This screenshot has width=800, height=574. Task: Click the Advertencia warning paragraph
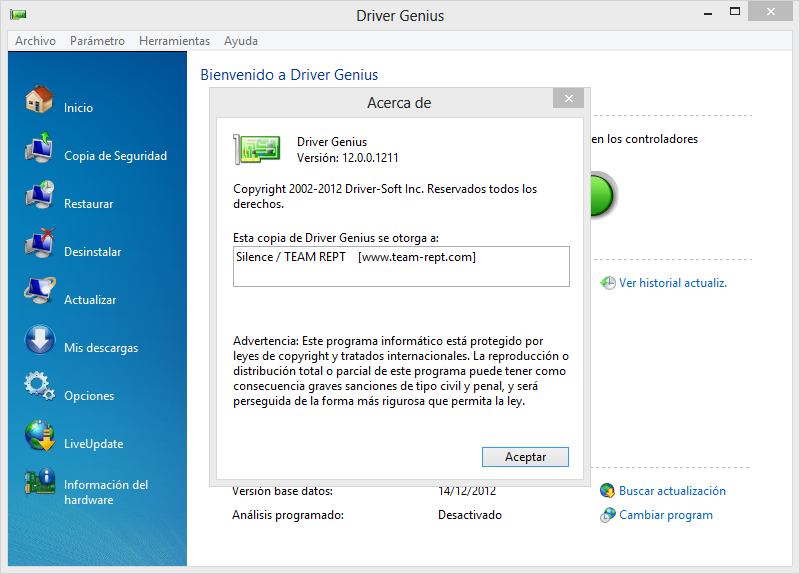401,371
